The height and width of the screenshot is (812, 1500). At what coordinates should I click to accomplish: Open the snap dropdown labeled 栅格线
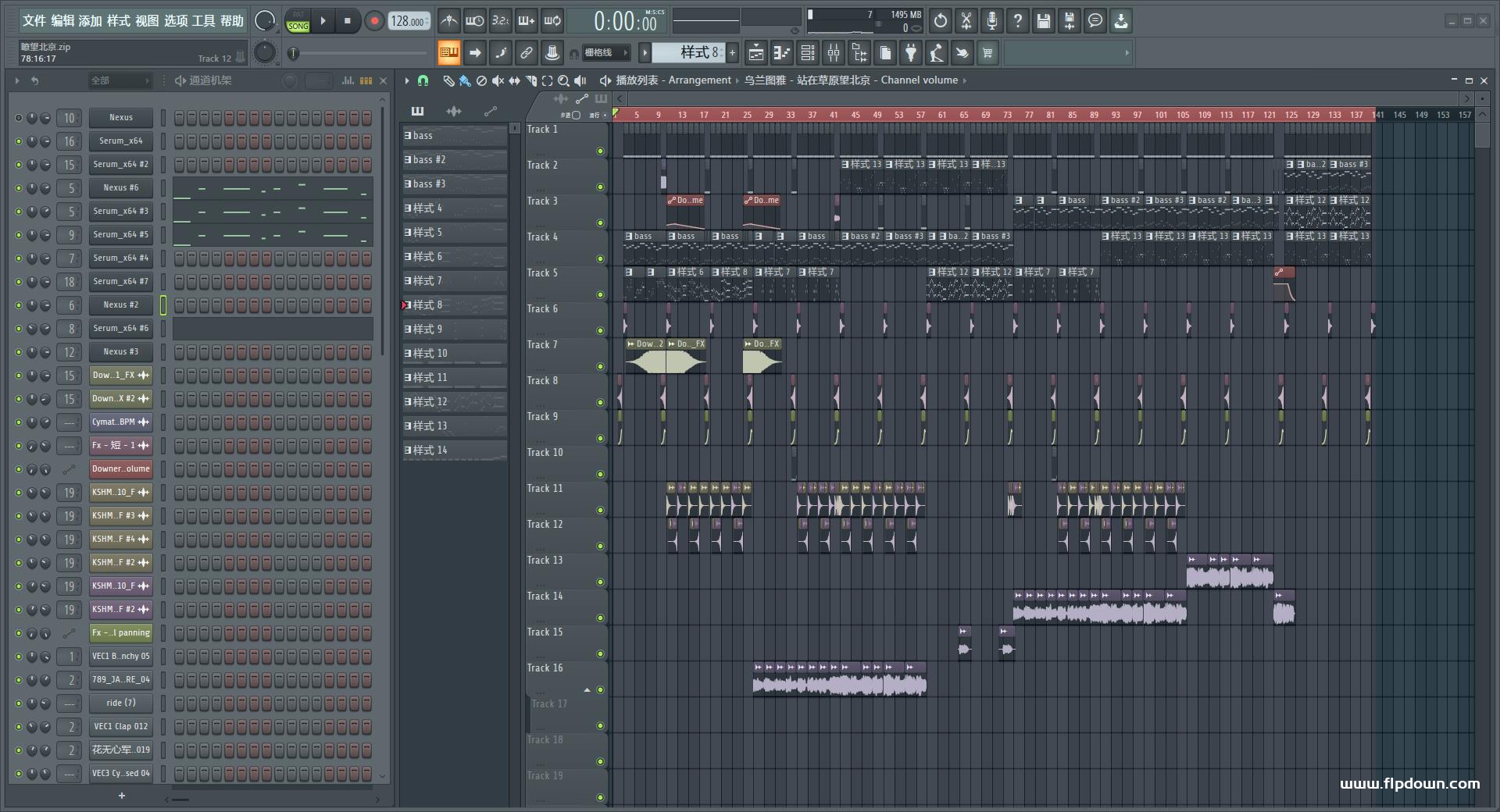[x=605, y=53]
